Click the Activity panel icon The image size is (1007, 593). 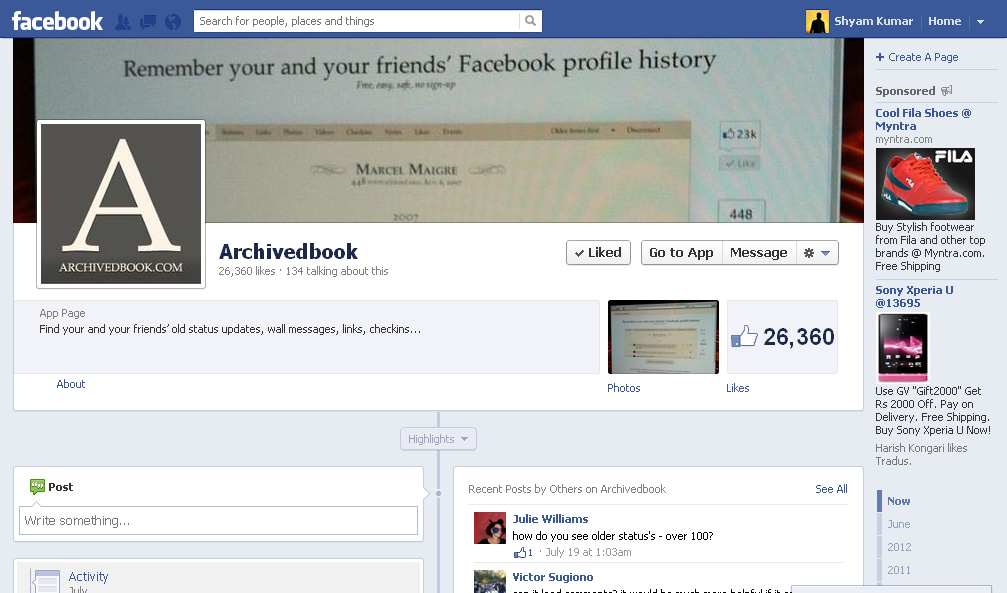(44, 577)
